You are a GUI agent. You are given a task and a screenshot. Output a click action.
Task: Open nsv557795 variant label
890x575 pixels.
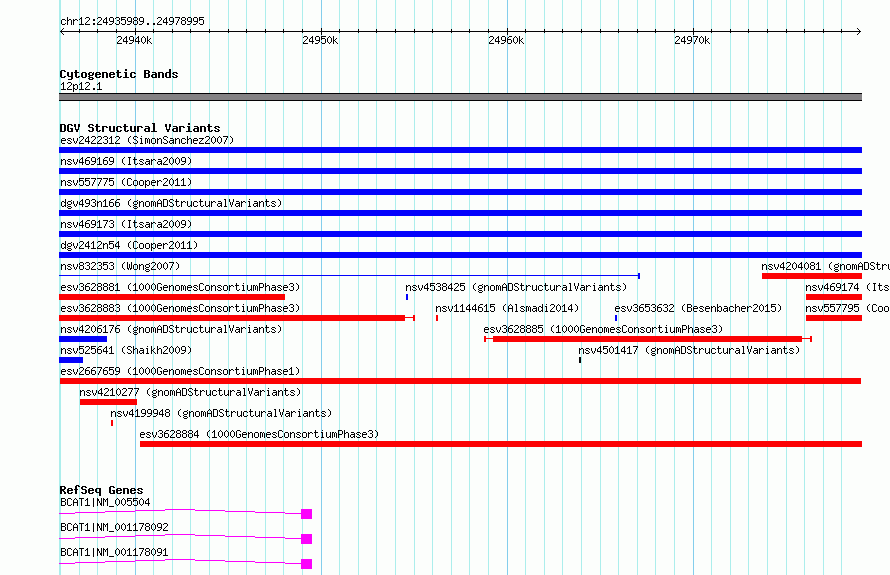[847, 308]
